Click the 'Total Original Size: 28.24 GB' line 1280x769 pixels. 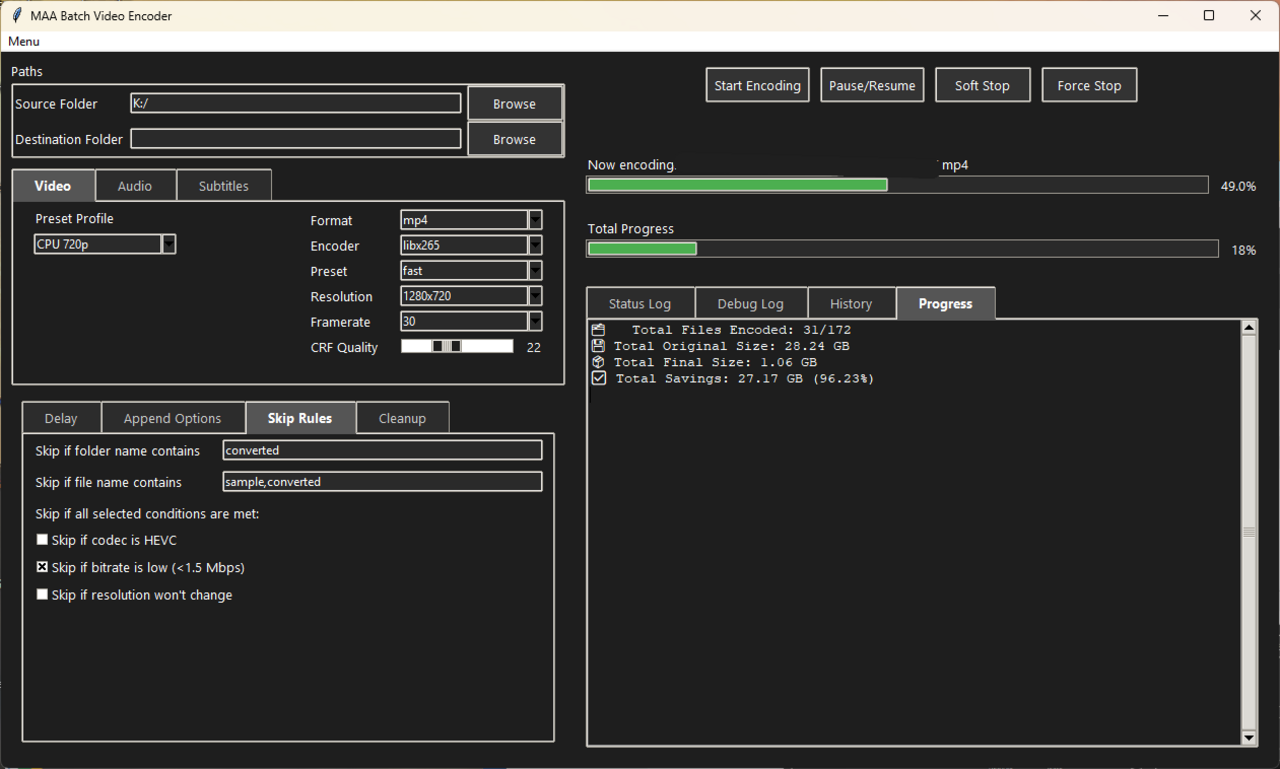click(731, 346)
